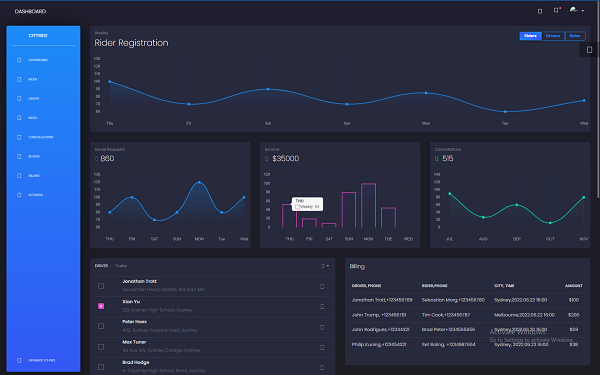Click the Review sidebar icon
This screenshot has height=375, width=600.
tap(19, 157)
